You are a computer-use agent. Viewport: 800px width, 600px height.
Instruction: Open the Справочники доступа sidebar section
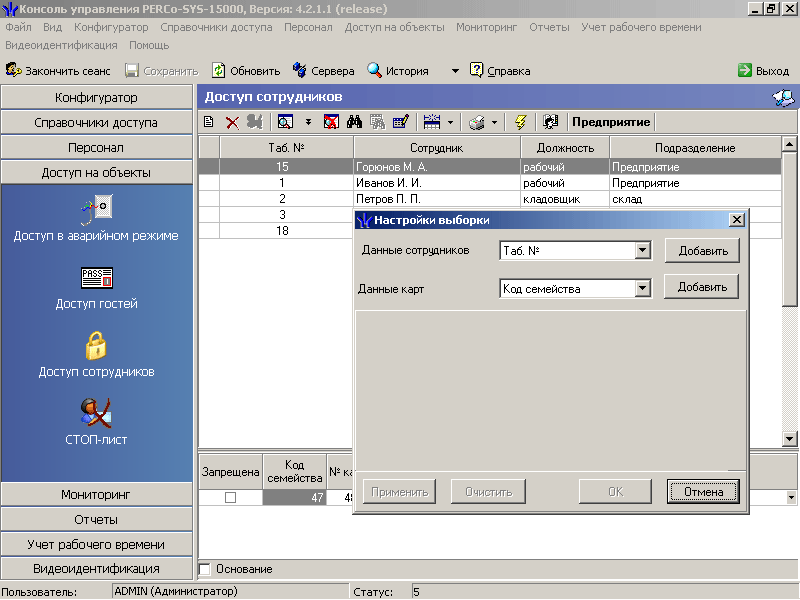(x=96, y=122)
